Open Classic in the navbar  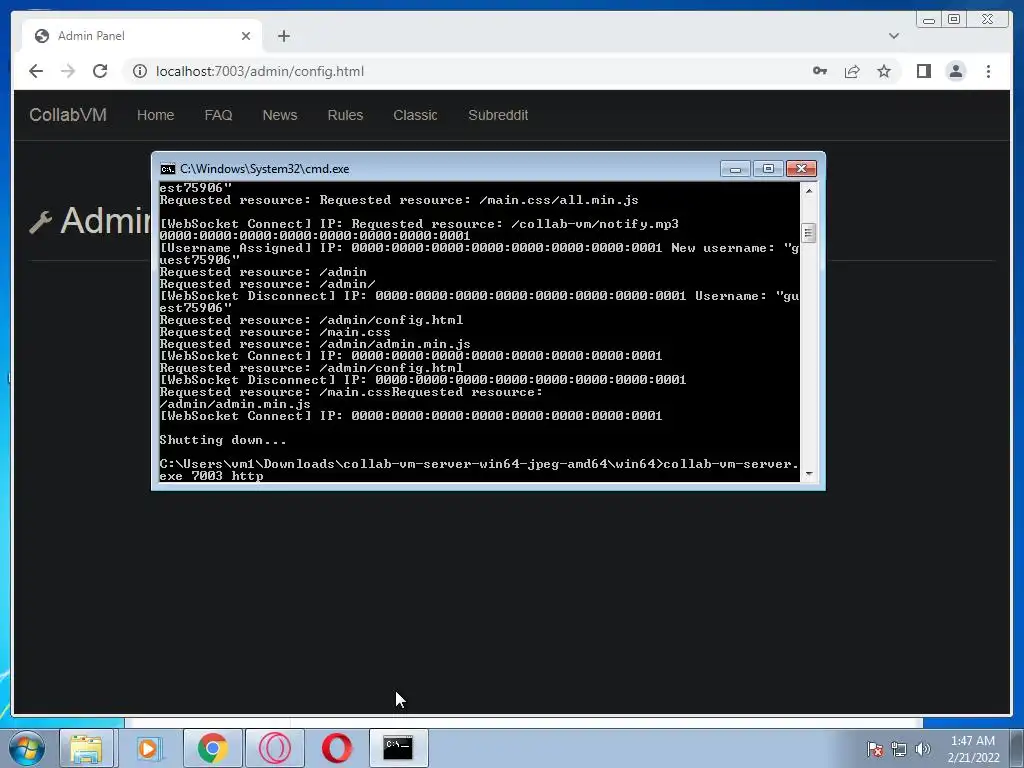pos(415,115)
